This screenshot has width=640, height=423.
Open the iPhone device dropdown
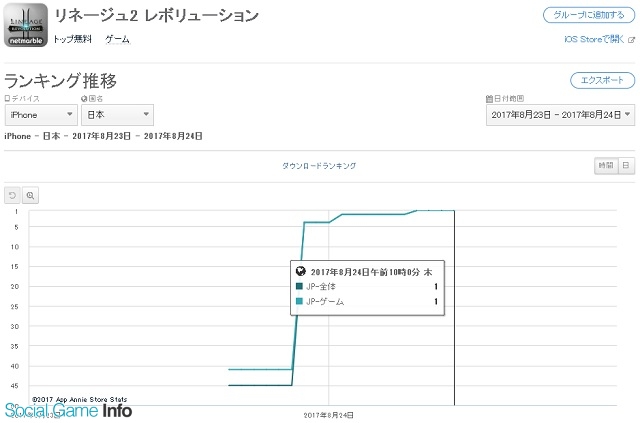coord(39,116)
